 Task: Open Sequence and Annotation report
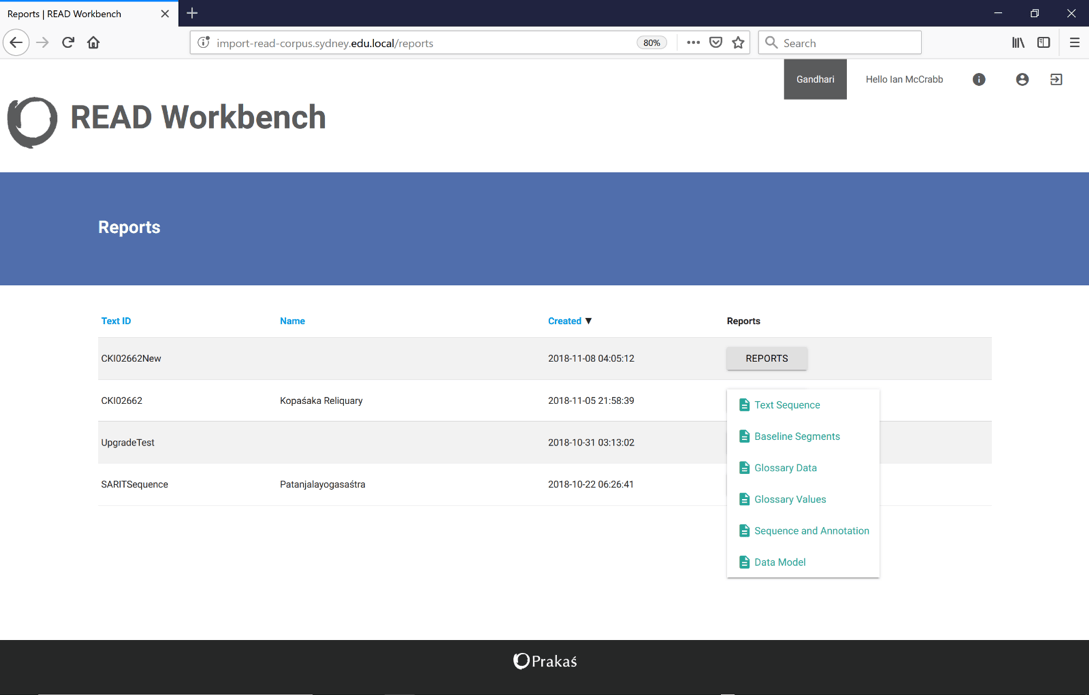tap(811, 530)
